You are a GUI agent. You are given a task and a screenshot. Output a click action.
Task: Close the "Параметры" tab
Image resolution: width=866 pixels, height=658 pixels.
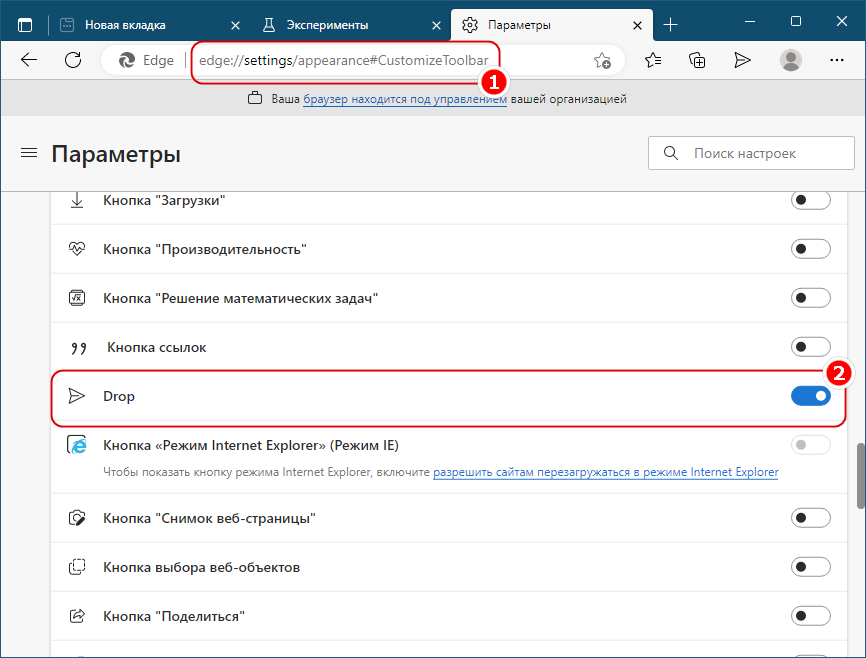tap(637, 25)
